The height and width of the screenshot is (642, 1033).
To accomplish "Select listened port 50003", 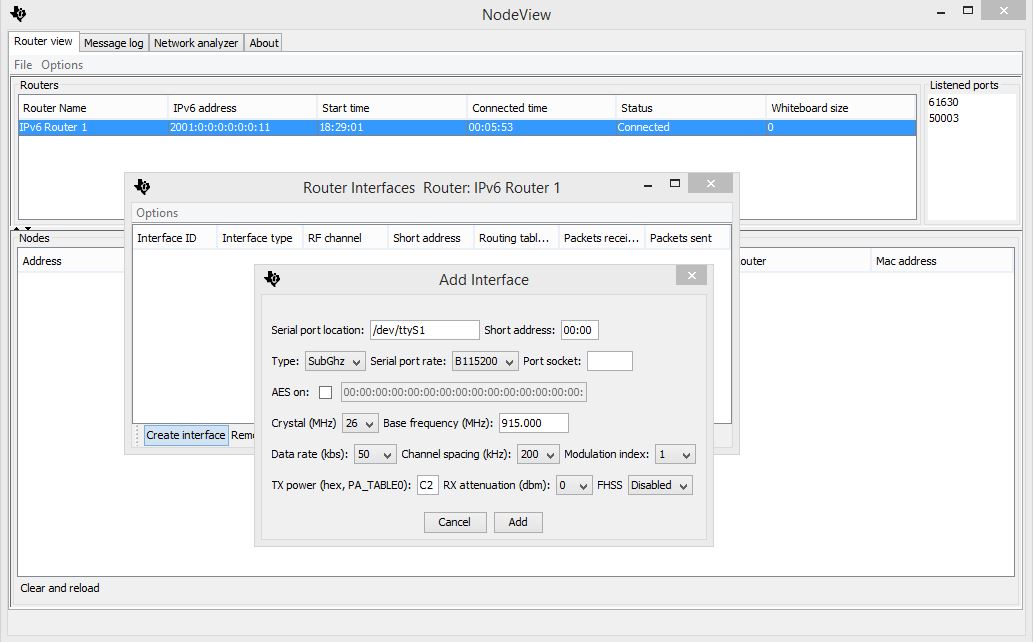I will tap(943, 118).
